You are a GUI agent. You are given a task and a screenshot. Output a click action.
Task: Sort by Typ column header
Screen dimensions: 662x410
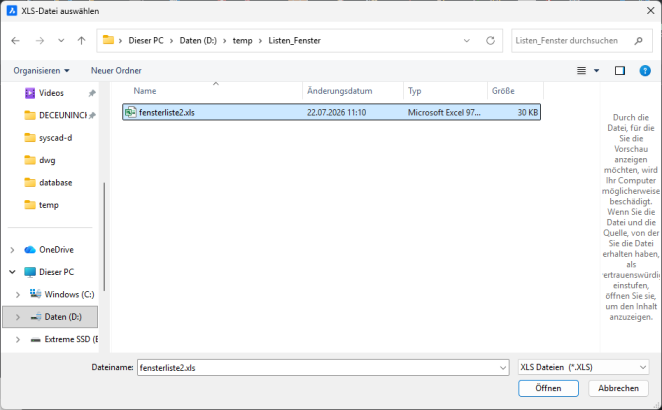point(415,91)
